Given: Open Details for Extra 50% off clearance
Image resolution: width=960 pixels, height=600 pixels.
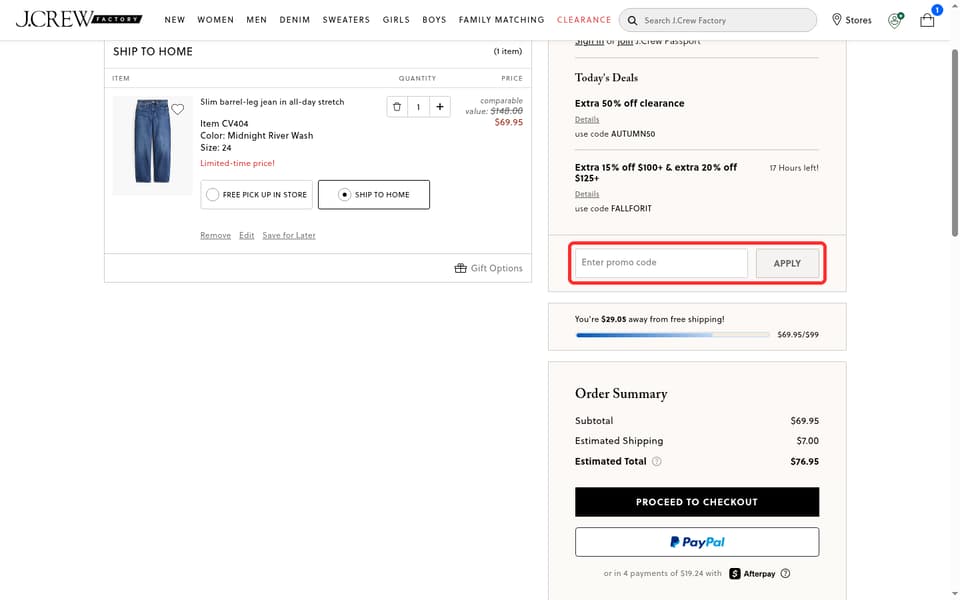Looking at the screenshot, I should coord(587,119).
